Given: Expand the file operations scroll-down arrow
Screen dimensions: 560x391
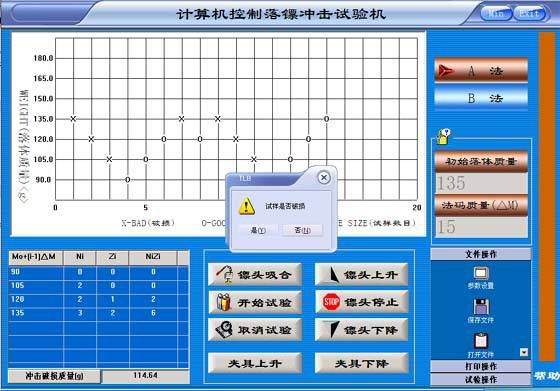Looking at the screenshot, I should [524, 352].
